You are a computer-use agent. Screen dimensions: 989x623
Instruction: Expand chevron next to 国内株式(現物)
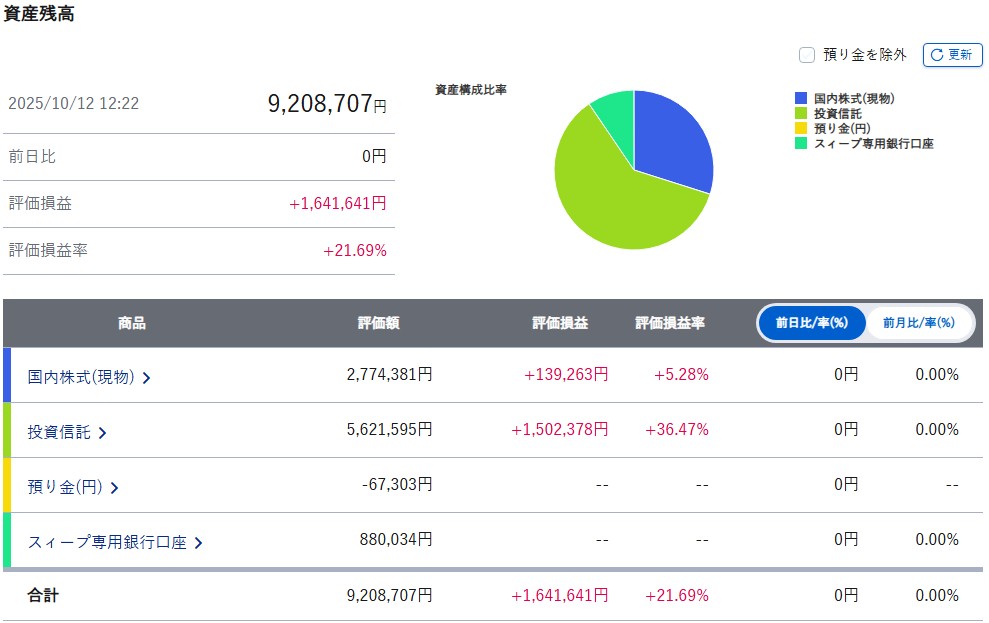(147, 378)
